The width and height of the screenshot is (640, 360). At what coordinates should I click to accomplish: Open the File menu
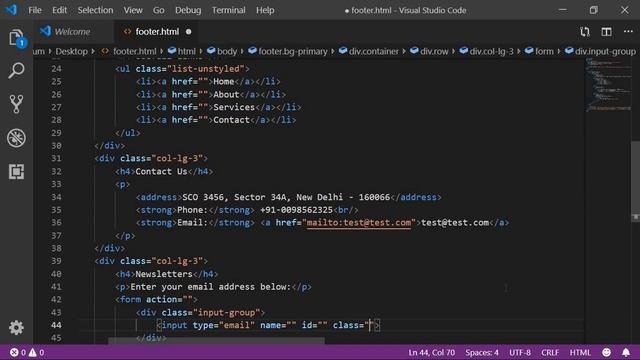pyautogui.click(x=35, y=10)
